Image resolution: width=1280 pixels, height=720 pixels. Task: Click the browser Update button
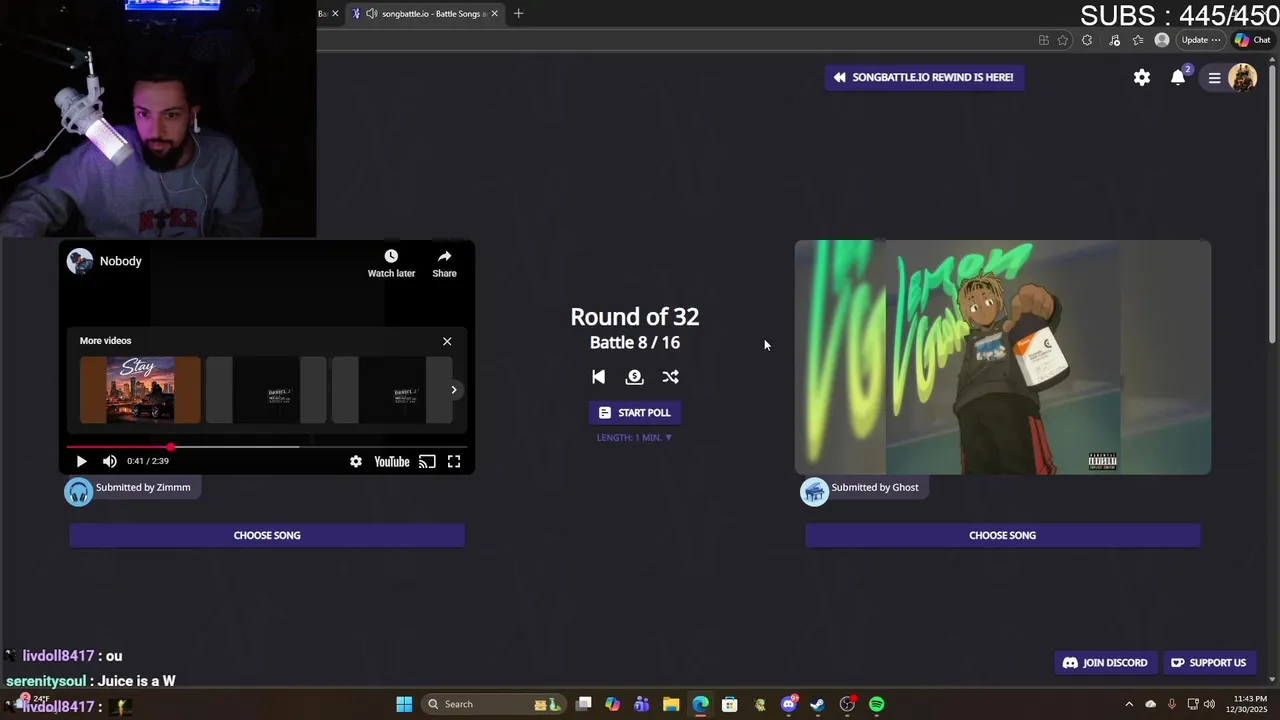click(1200, 40)
